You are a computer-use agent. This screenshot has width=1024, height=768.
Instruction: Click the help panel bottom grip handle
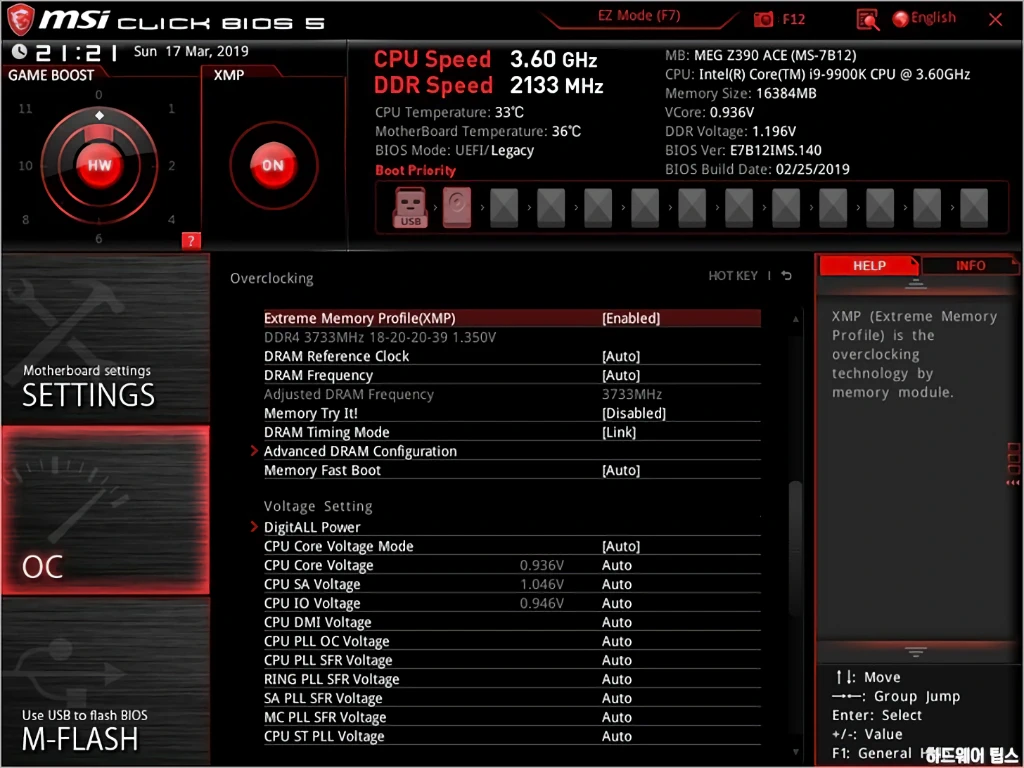click(x=916, y=650)
